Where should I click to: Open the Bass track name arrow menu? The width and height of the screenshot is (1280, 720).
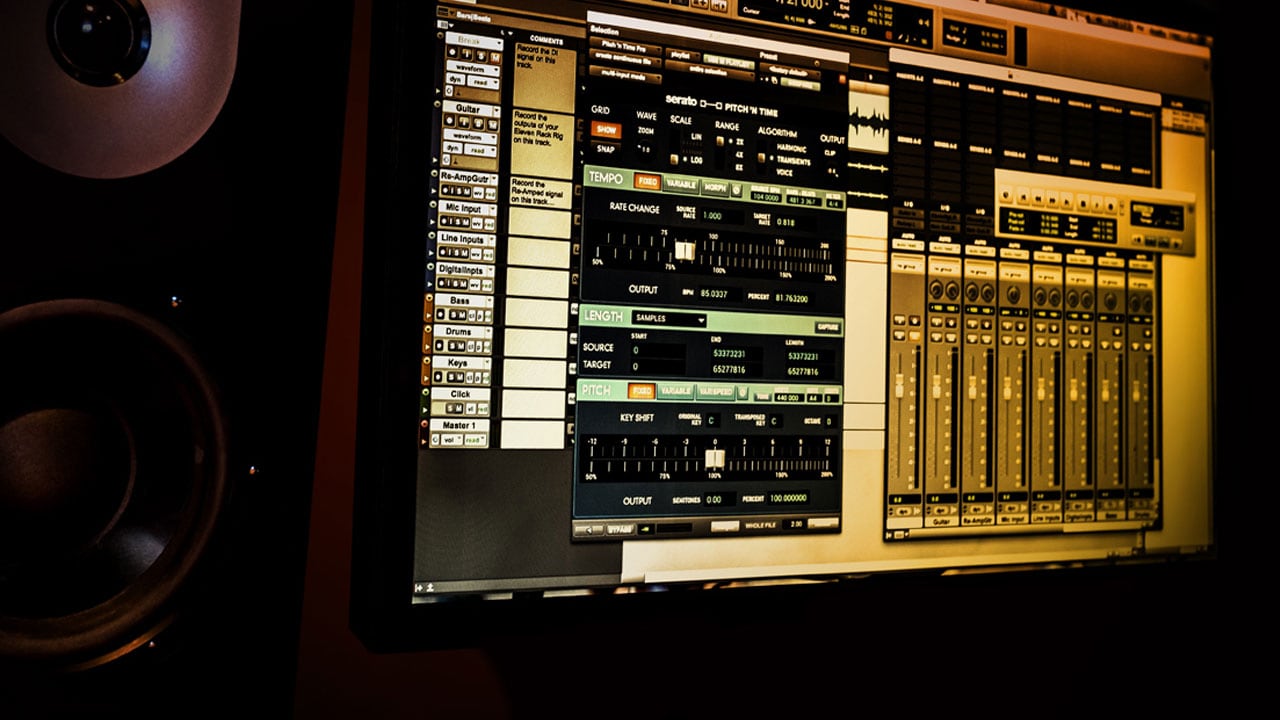point(489,301)
